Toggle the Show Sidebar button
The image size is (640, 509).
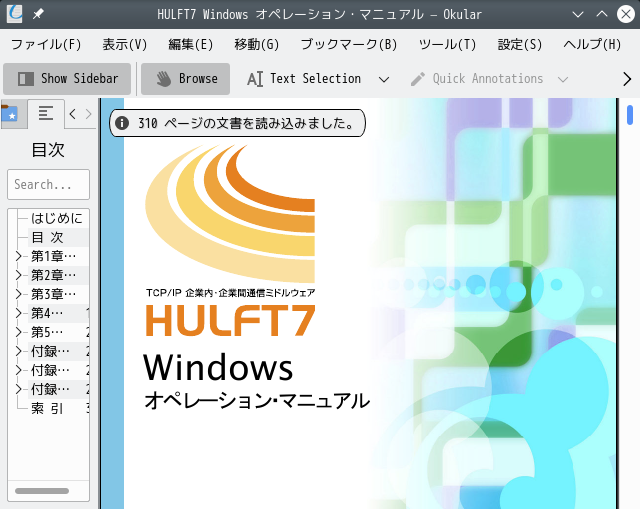[x=67, y=78]
